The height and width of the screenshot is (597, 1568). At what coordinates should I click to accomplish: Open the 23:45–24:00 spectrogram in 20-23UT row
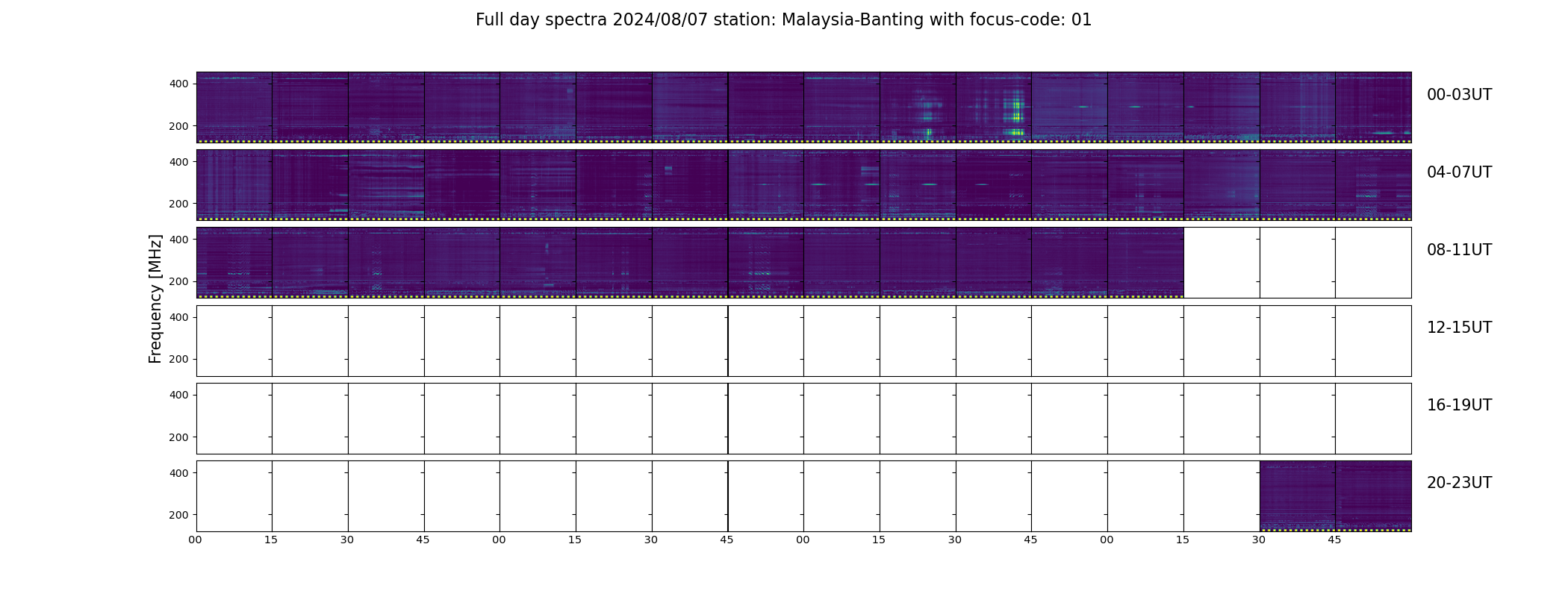click(1374, 496)
